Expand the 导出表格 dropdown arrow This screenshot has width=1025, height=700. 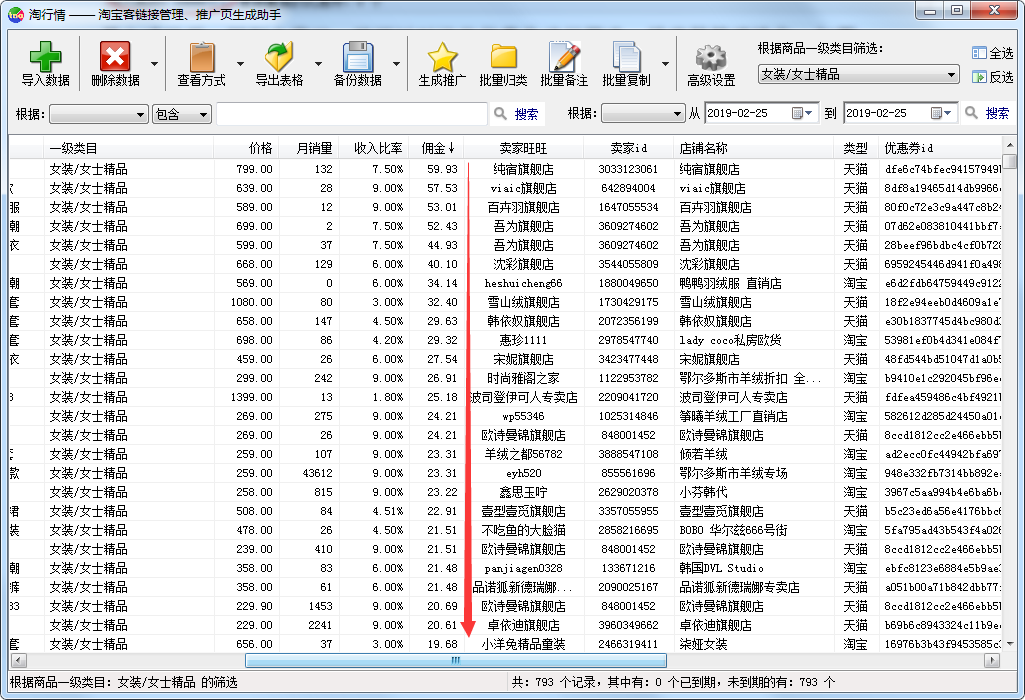click(x=318, y=64)
